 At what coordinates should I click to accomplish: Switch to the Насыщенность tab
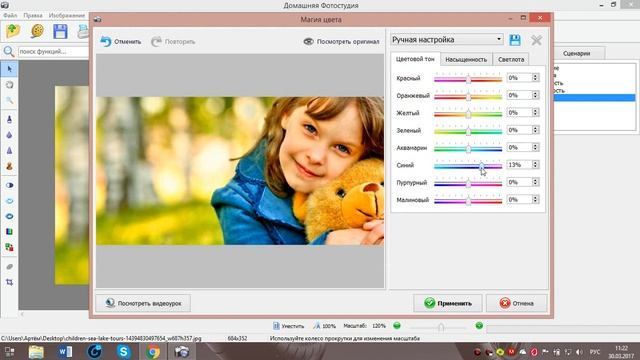[466, 60]
